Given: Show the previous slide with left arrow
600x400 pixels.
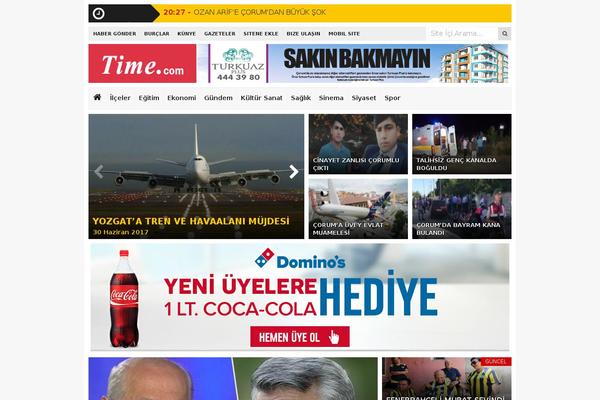Looking at the screenshot, I should tap(99, 172).
